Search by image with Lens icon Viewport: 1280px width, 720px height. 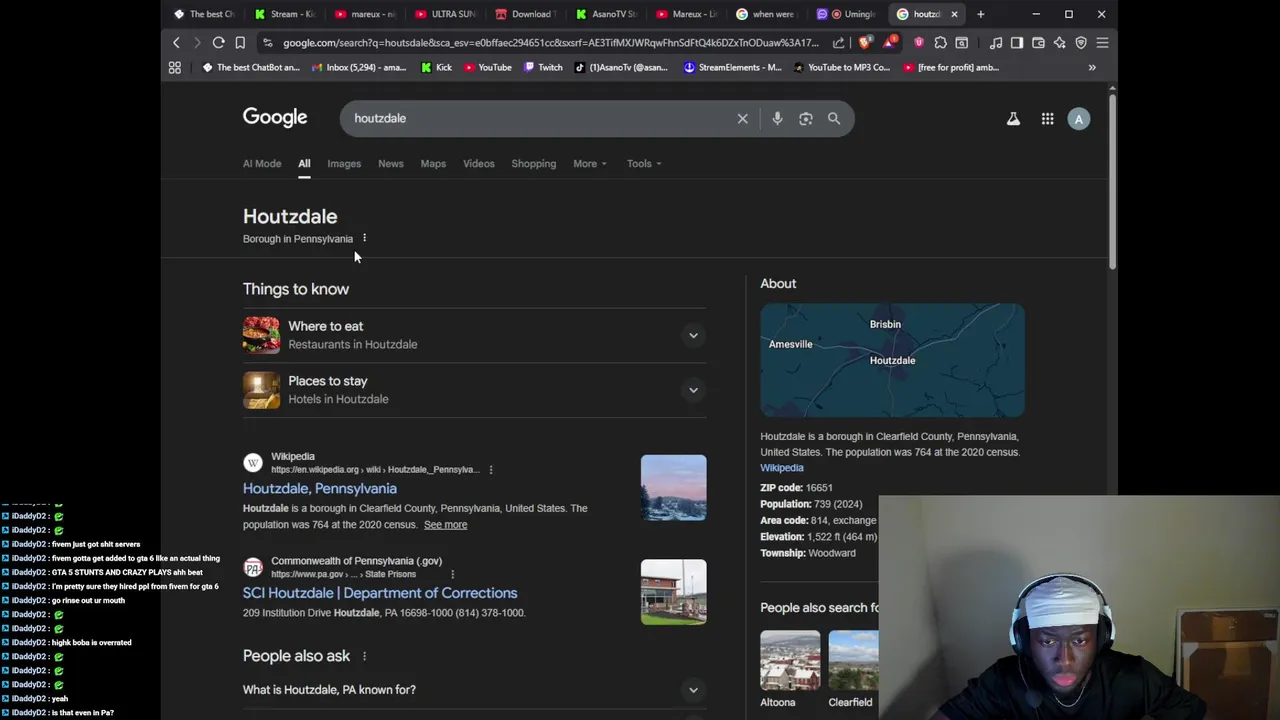pyautogui.click(x=806, y=118)
